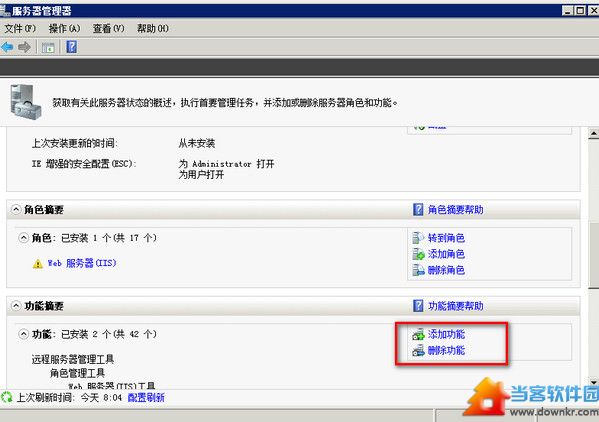Screen dimensions: 599x422
Task: Collapse the 功能: 已安装 2 个 subsection
Action: pos(24,334)
